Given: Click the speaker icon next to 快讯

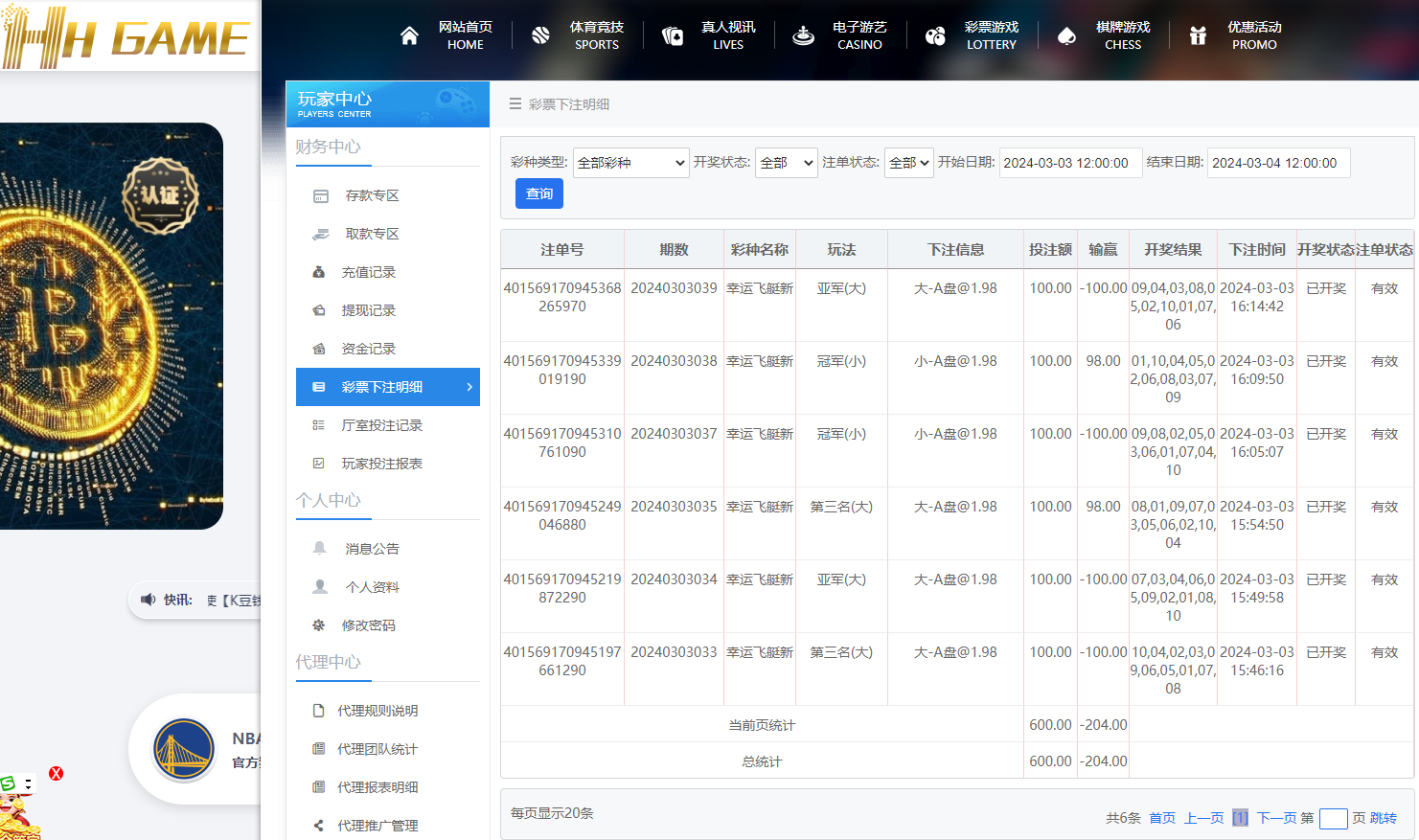Looking at the screenshot, I should pyautogui.click(x=148, y=600).
